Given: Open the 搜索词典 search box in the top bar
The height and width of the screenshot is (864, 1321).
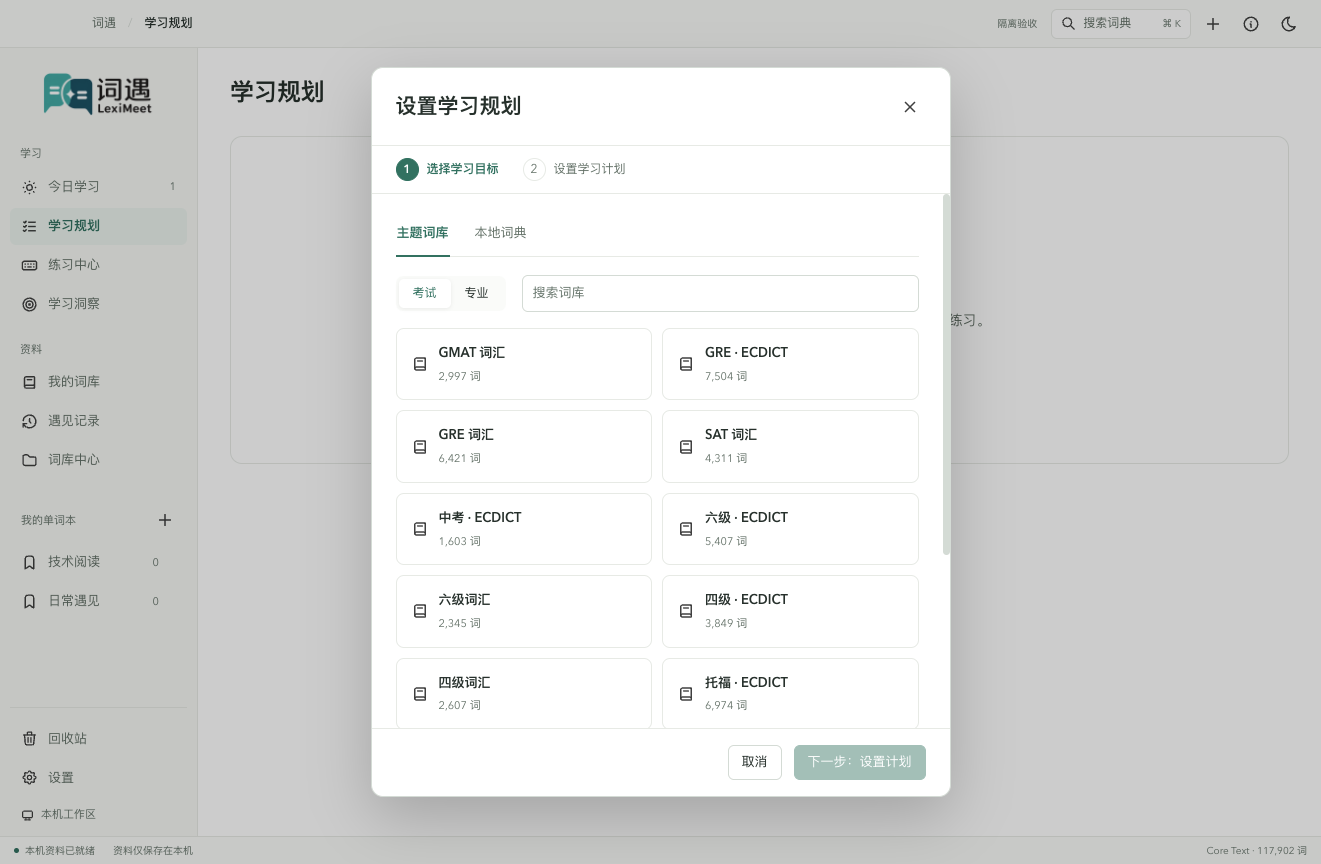Looking at the screenshot, I should [1121, 23].
